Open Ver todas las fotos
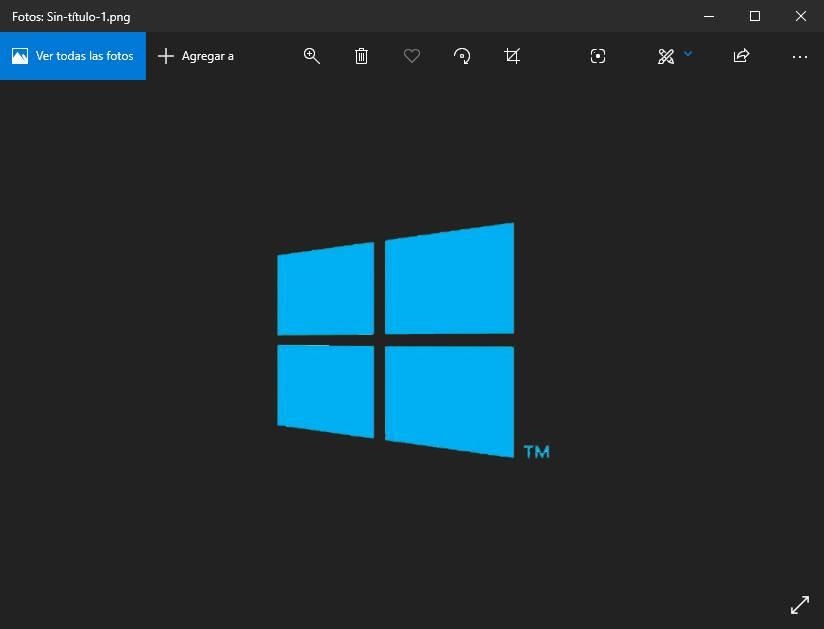 tap(73, 56)
